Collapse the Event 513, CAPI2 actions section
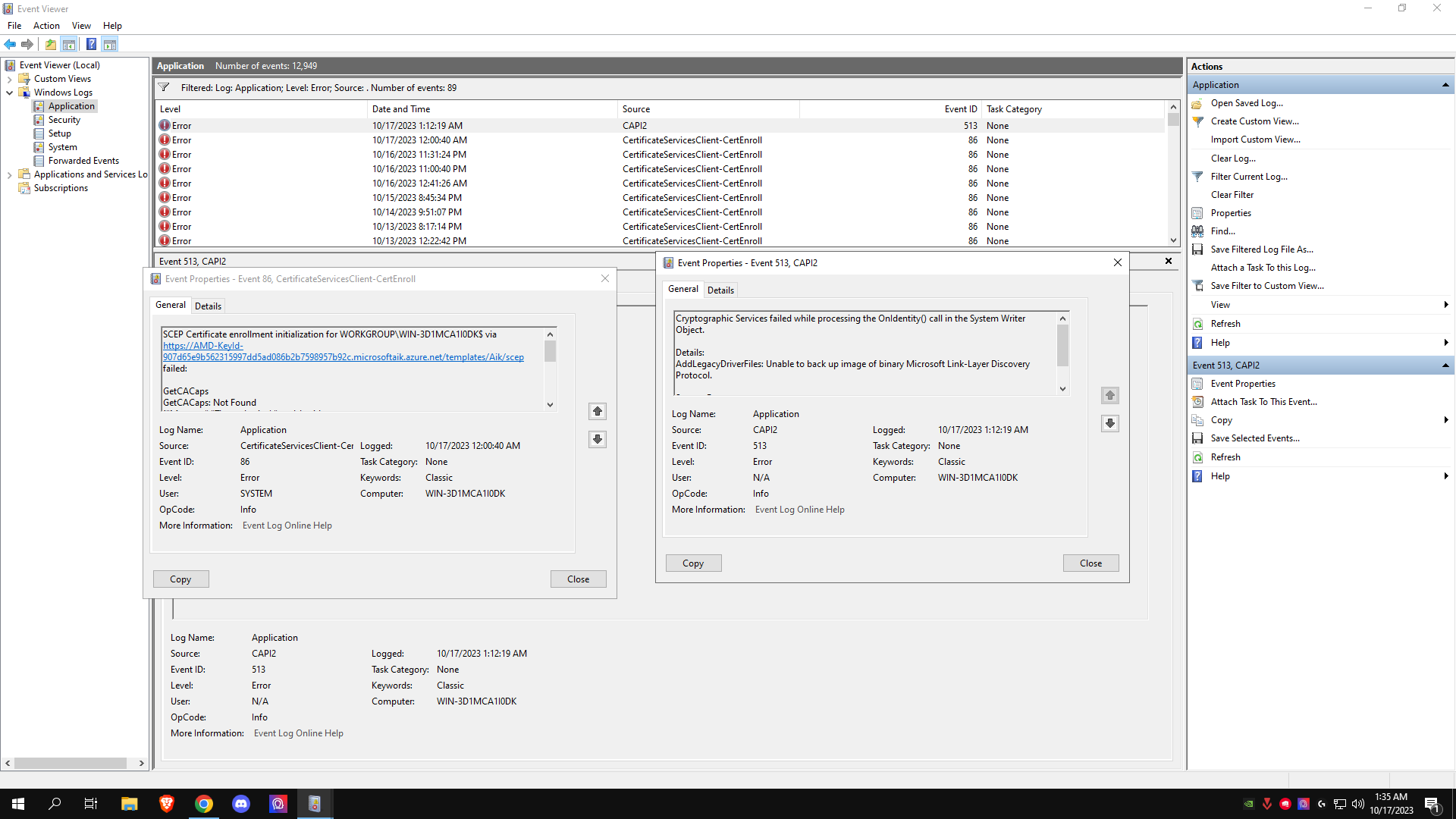 click(1445, 366)
